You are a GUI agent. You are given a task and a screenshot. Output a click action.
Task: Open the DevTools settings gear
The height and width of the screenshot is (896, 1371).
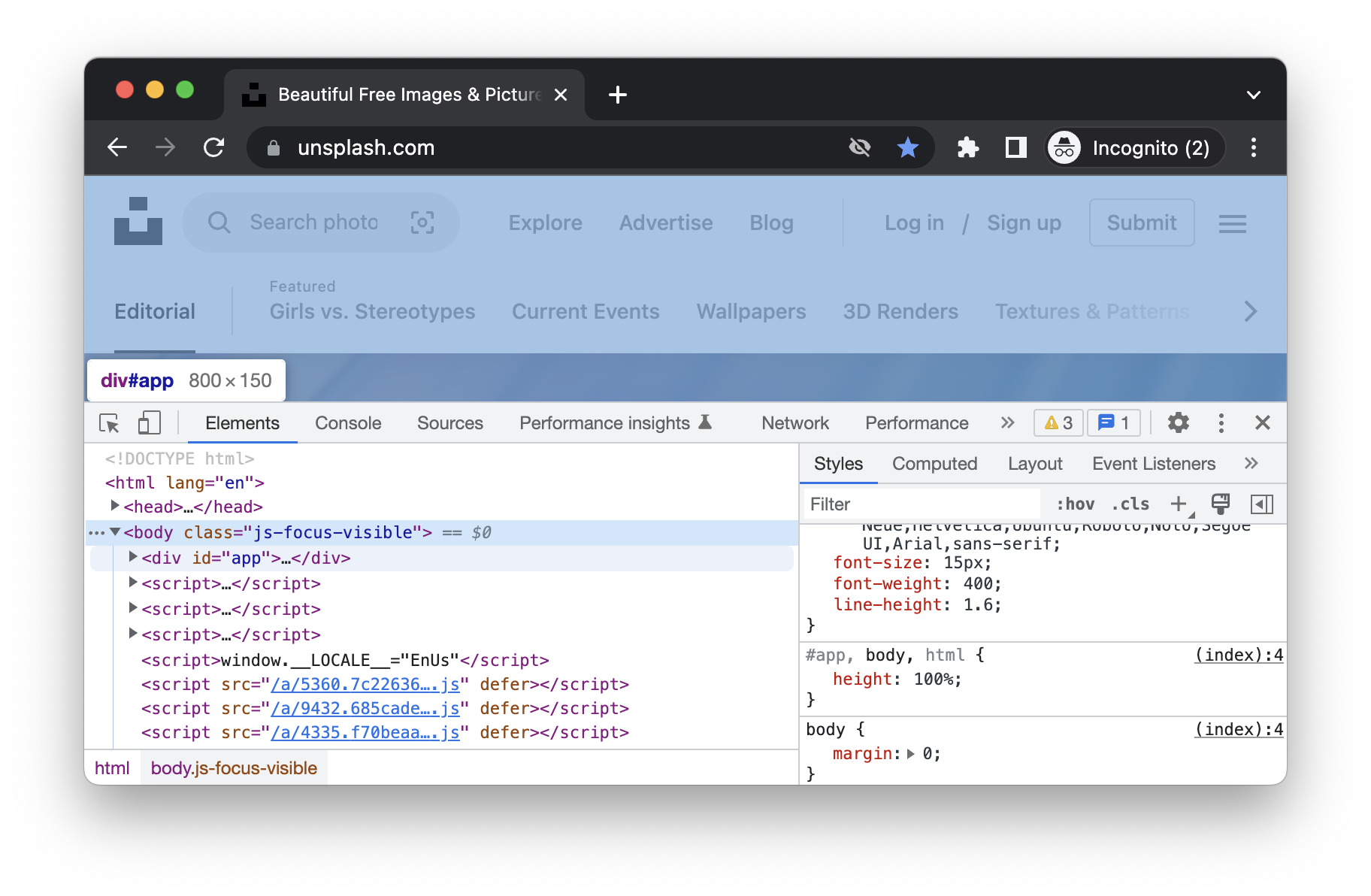point(1177,423)
